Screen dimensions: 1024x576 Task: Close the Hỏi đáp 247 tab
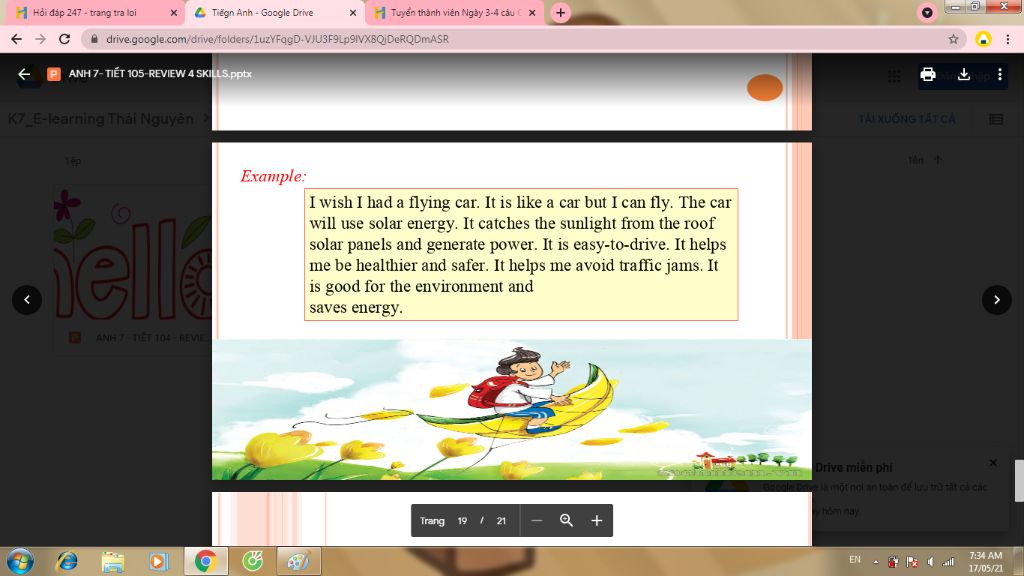(x=174, y=12)
